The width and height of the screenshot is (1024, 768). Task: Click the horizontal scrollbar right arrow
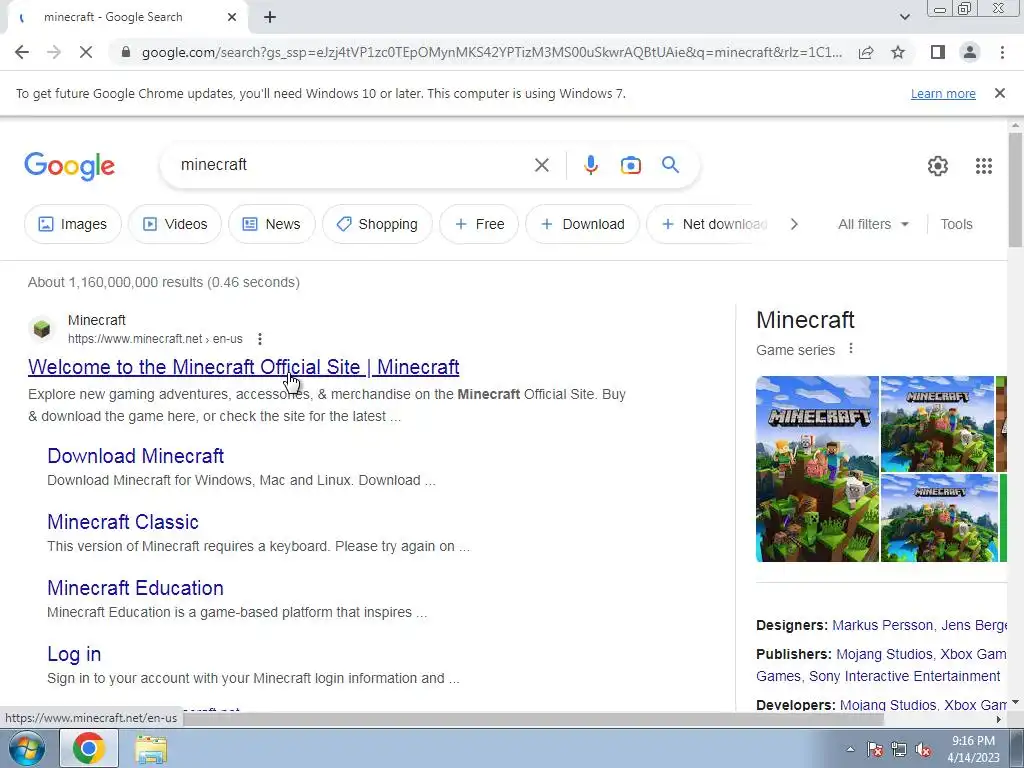coord(999,720)
